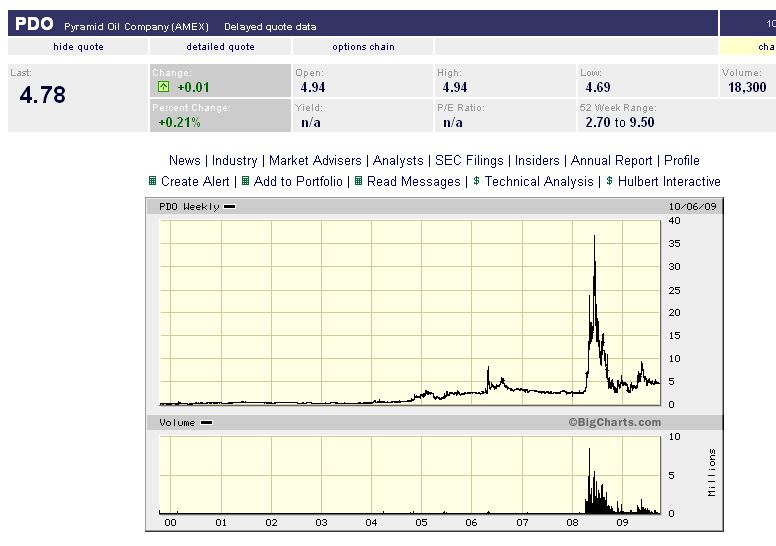This screenshot has height=546, width=776.
Task: Open the Technical Analysis link
Action: click(x=539, y=181)
